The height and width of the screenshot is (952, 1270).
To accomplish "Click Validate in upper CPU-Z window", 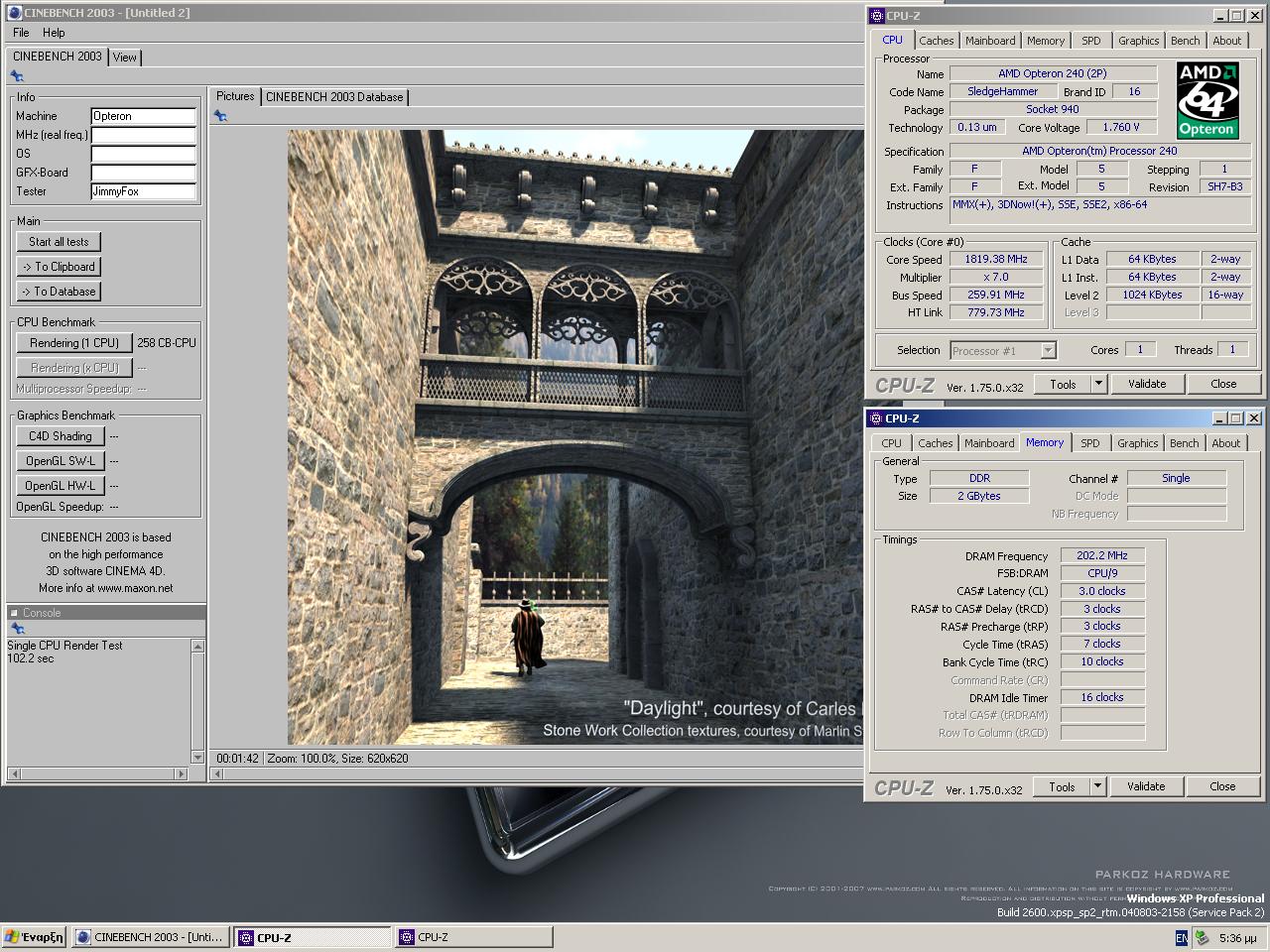I will pyautogui.click(x=1147, y=384).
